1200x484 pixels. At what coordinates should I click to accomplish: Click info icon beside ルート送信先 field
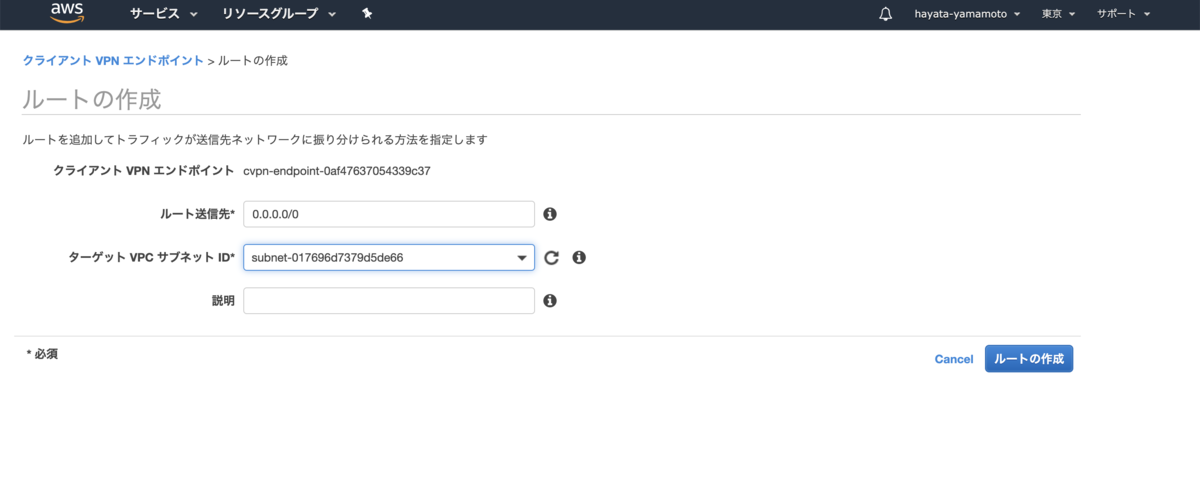(x=550, y=214)
